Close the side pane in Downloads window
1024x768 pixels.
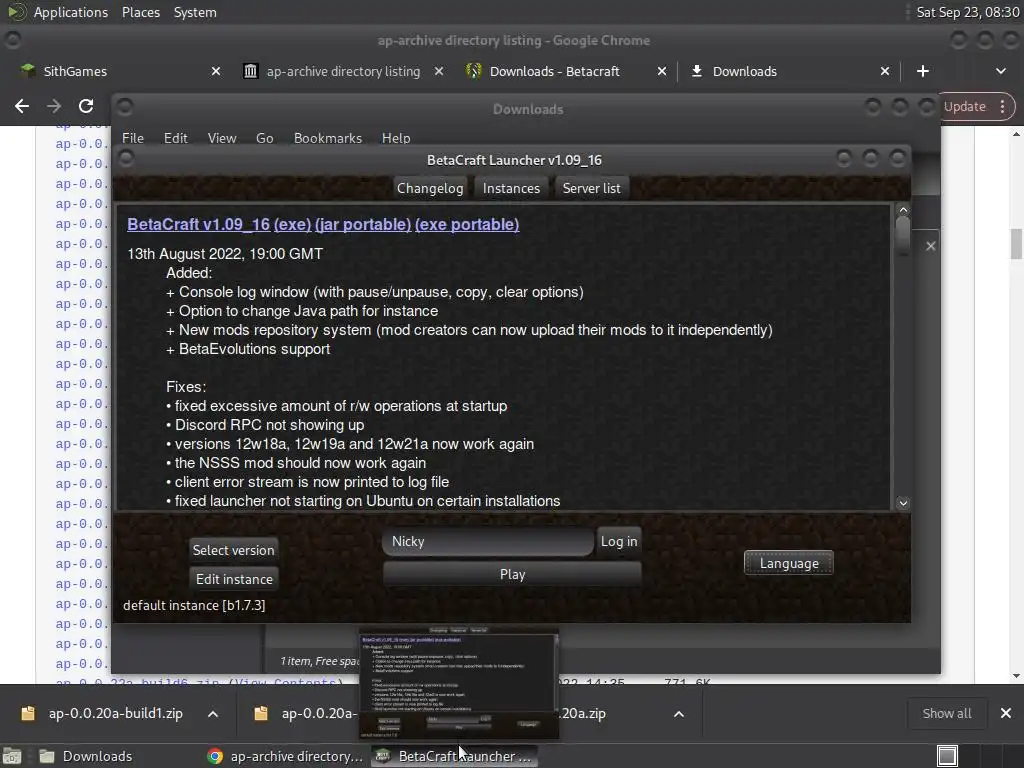(x=931, y=246)
